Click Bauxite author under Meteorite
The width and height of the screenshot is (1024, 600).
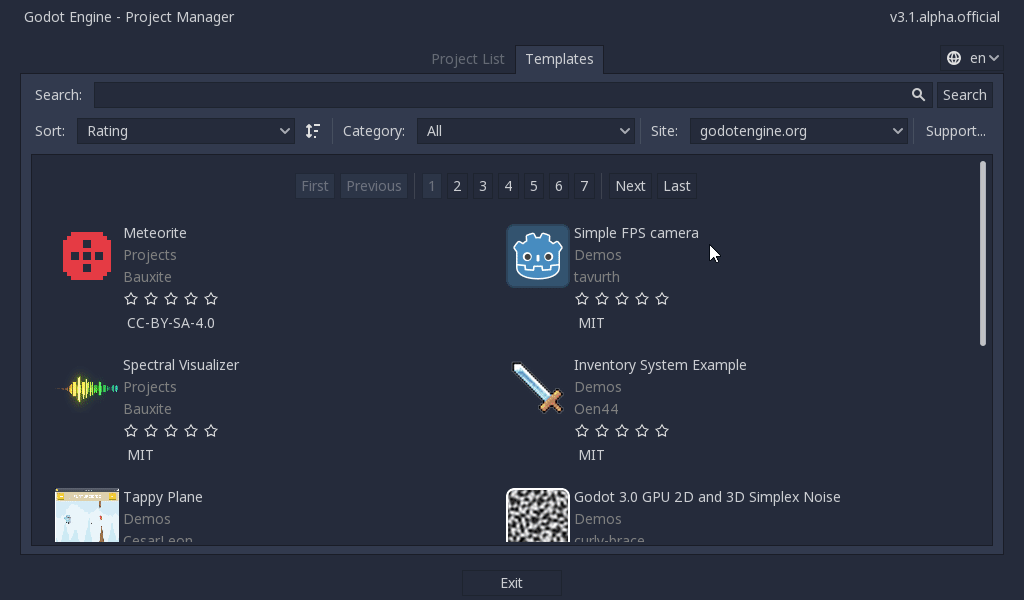(x=148, y=277)
